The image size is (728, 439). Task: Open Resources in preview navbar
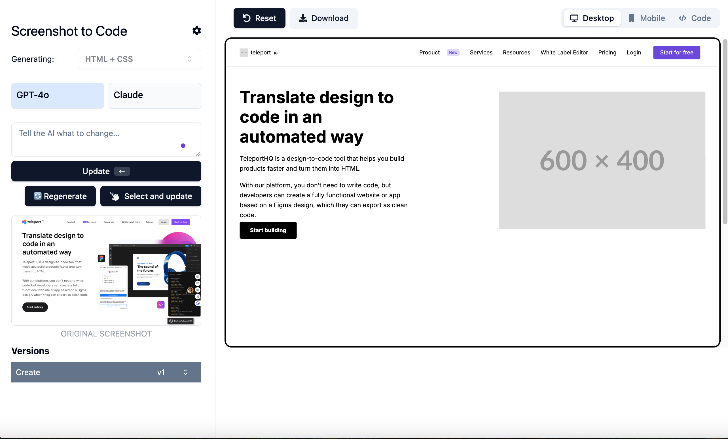click(516, 52)
